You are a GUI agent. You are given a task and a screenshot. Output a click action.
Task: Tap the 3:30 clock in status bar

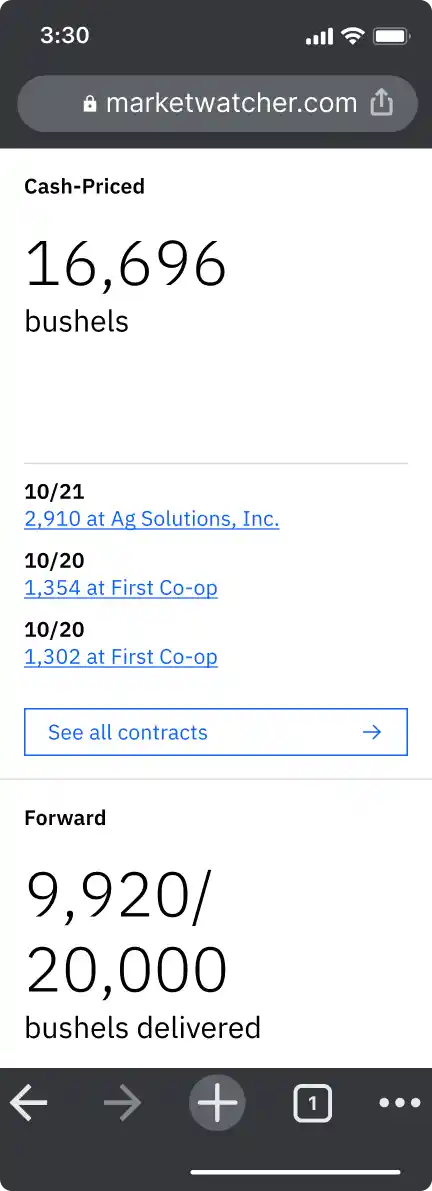coord(65,36)
